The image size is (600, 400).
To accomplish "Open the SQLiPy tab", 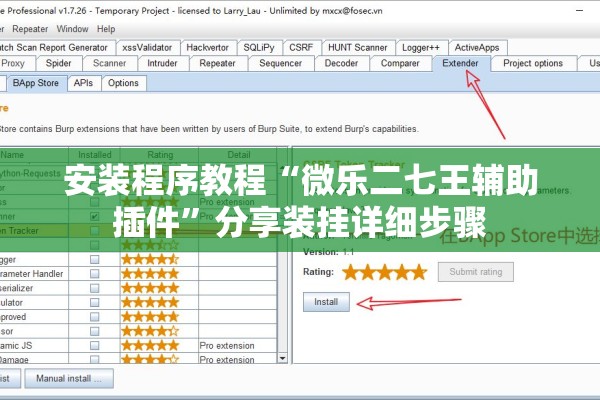I will point(259,47).
